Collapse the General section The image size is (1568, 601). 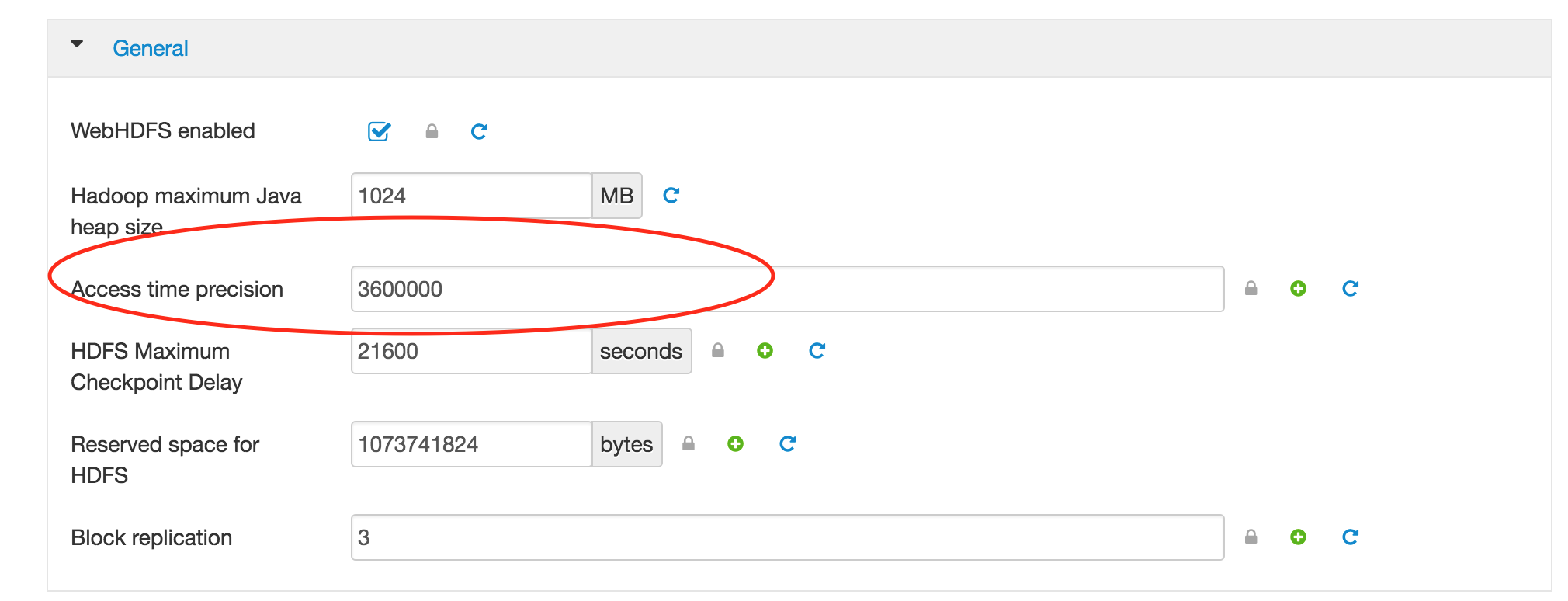[77, 44]
